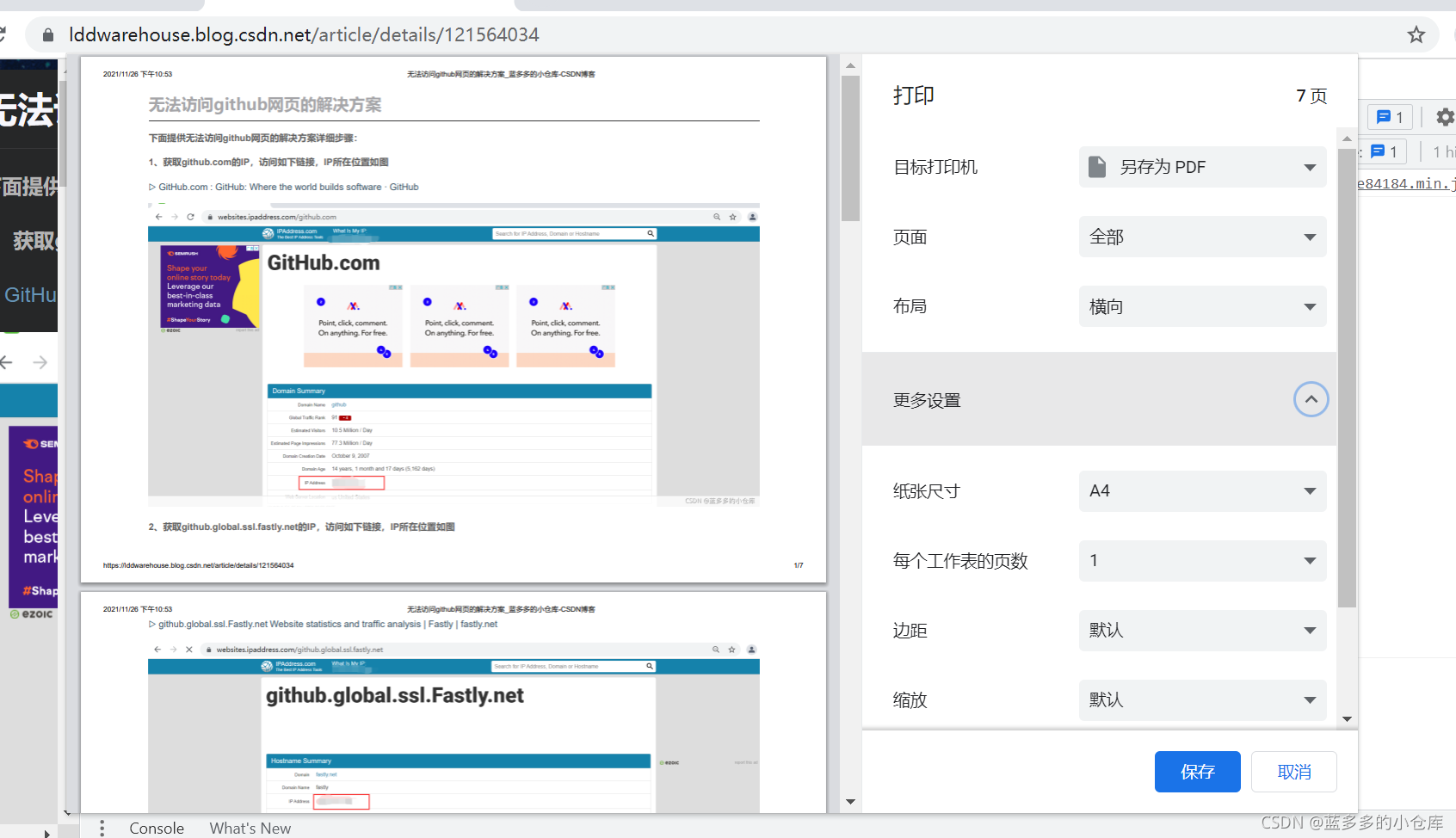Click the 更多设置 label

tap(927, 400)
